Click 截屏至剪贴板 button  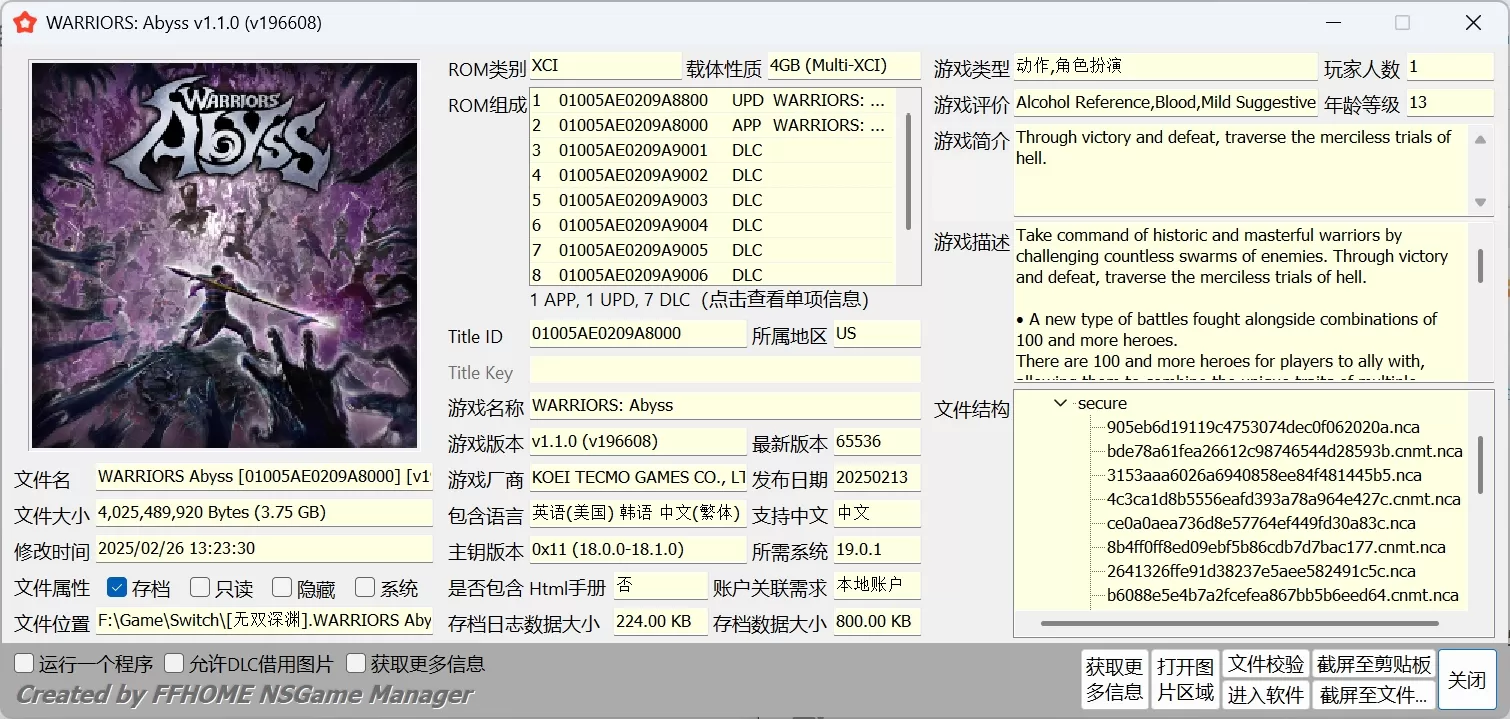1374,665
